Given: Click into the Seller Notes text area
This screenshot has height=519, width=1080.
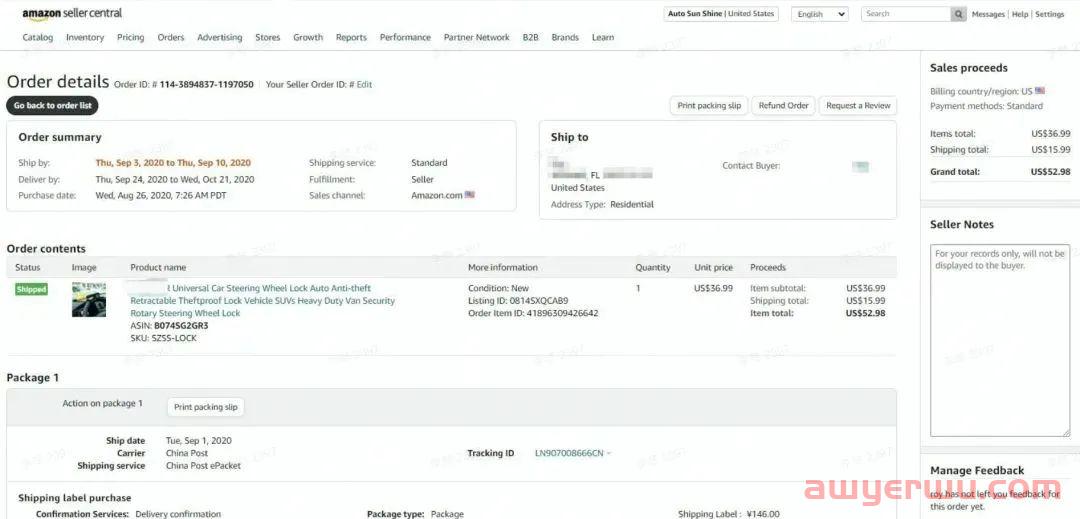Looking at the screenshot, I should 1000,340.
